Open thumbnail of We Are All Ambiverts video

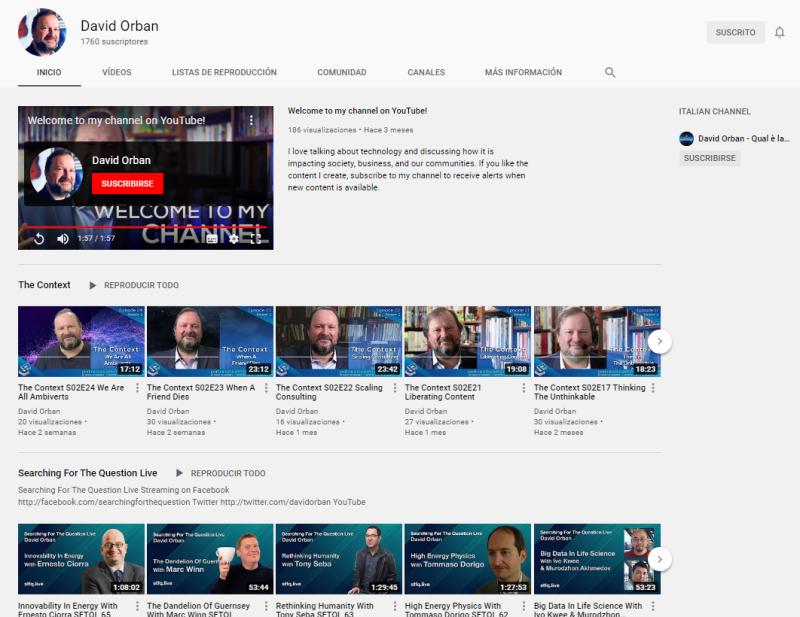[81, 341]
